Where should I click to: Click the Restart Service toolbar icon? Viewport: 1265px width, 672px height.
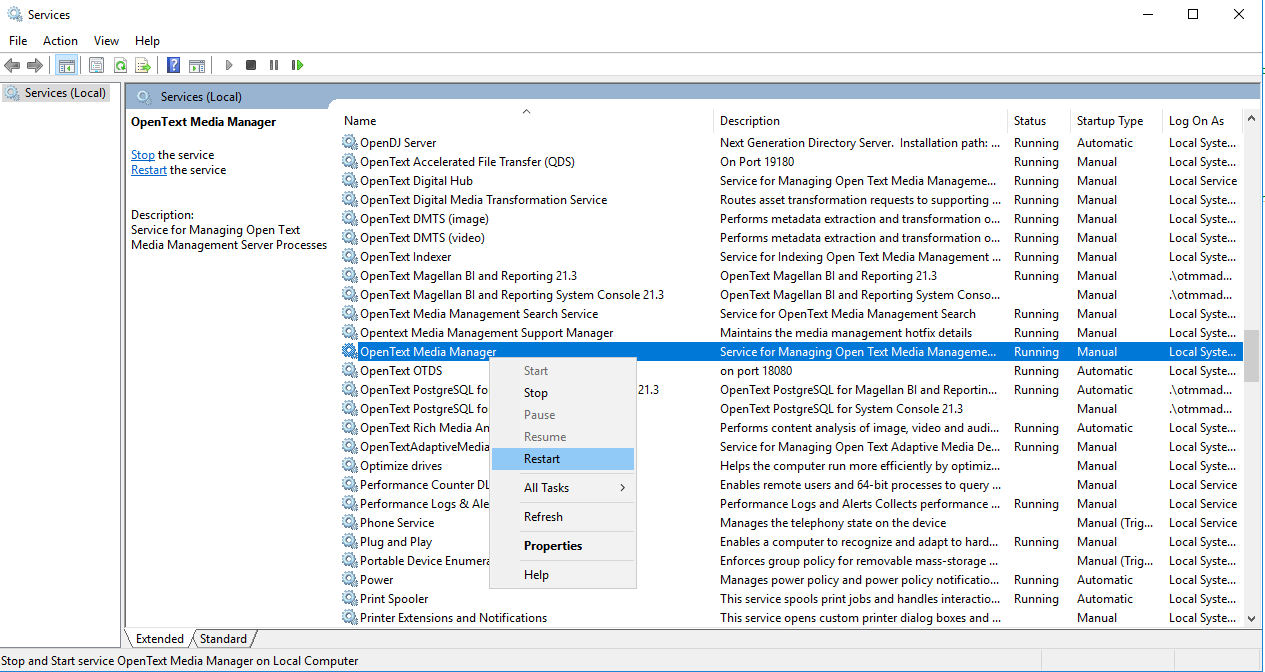point(298,65)
